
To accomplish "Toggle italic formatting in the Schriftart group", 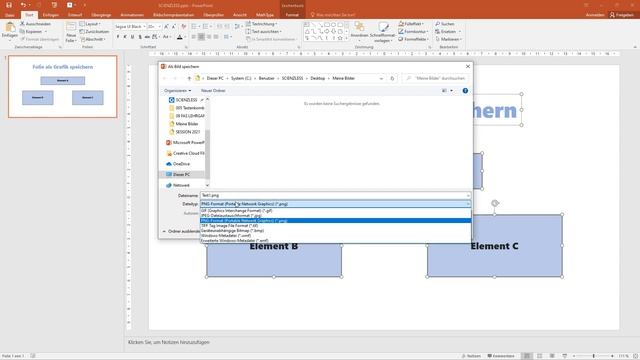I will click(125, 37).
